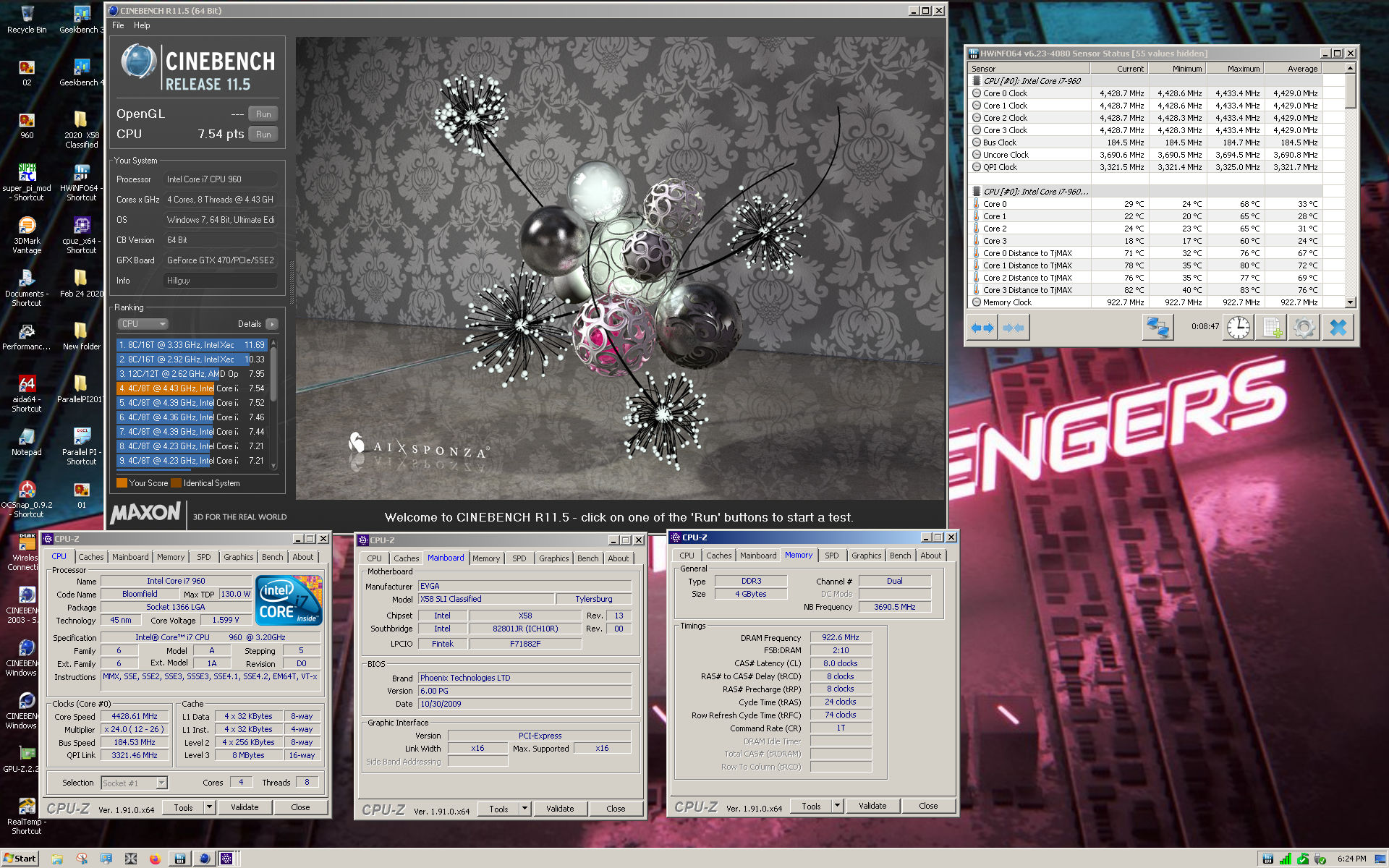Switch to Graphics tab in CPU-Z Memory window

[866, 556]
